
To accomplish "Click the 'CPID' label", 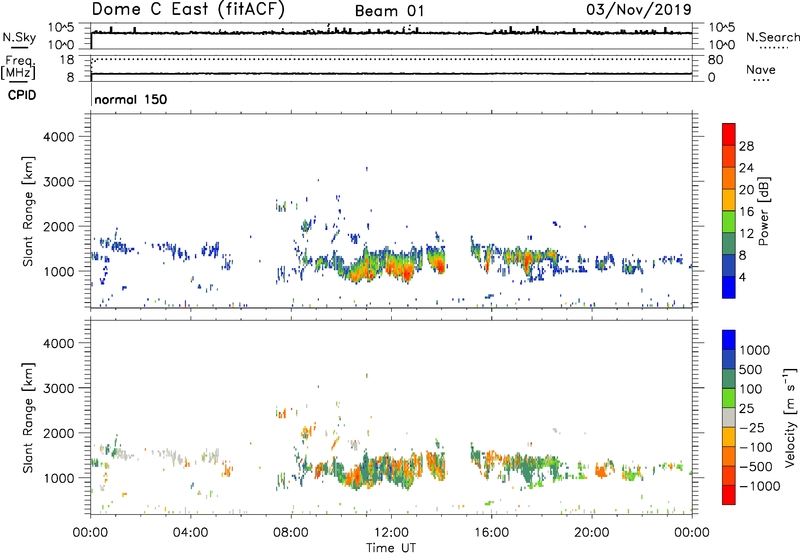I will point(22,95).
